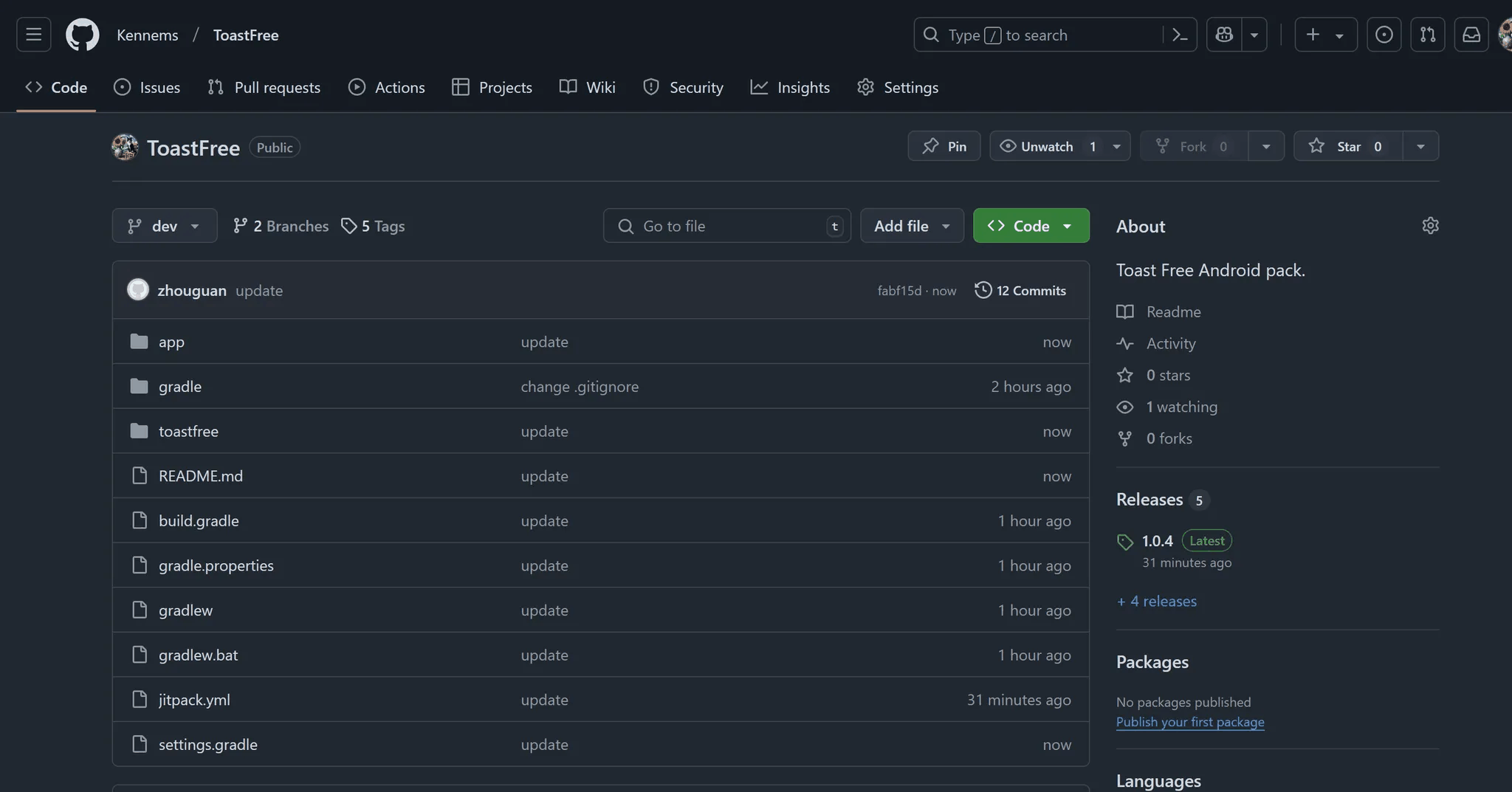Click the README.md file icon

(140, 475)
